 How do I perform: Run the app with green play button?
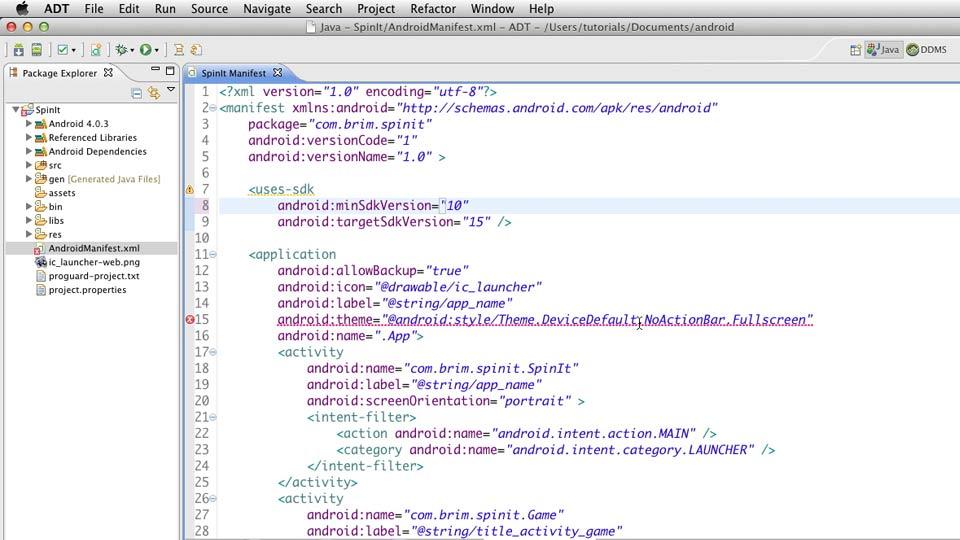click(145, 50)
